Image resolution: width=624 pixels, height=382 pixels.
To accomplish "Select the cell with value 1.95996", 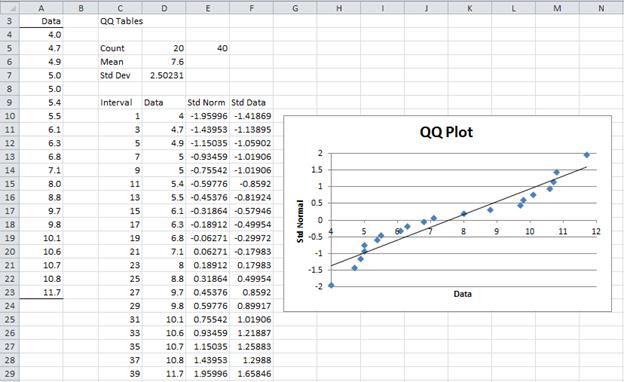I will pos(208,374).
